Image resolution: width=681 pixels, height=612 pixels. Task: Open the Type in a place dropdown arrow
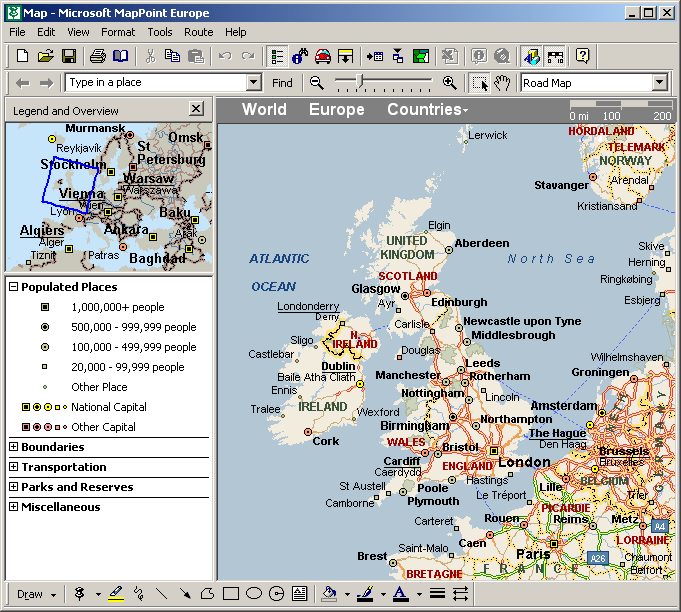tap(254, 82)
